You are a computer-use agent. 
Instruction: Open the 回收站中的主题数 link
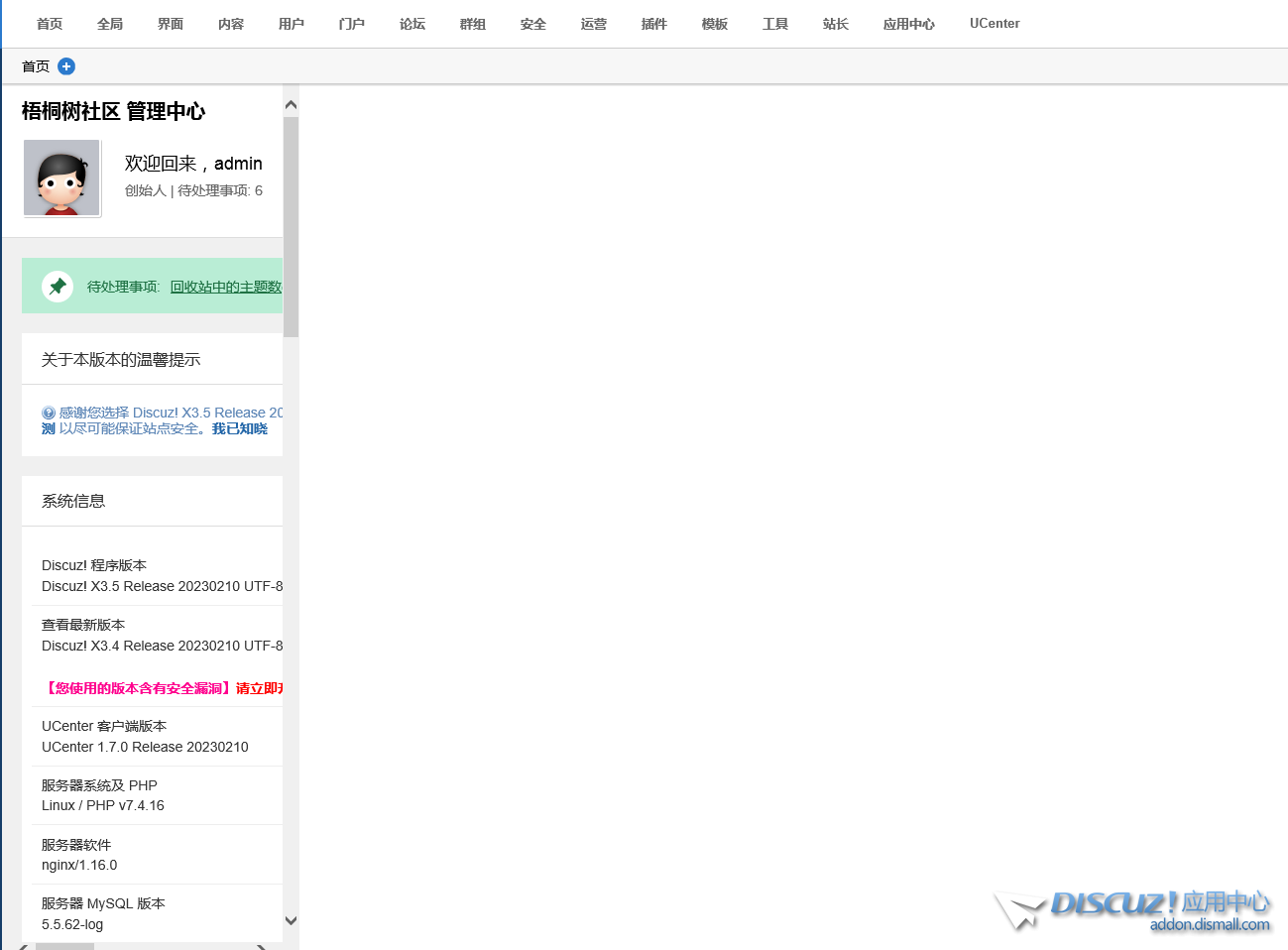226,287
